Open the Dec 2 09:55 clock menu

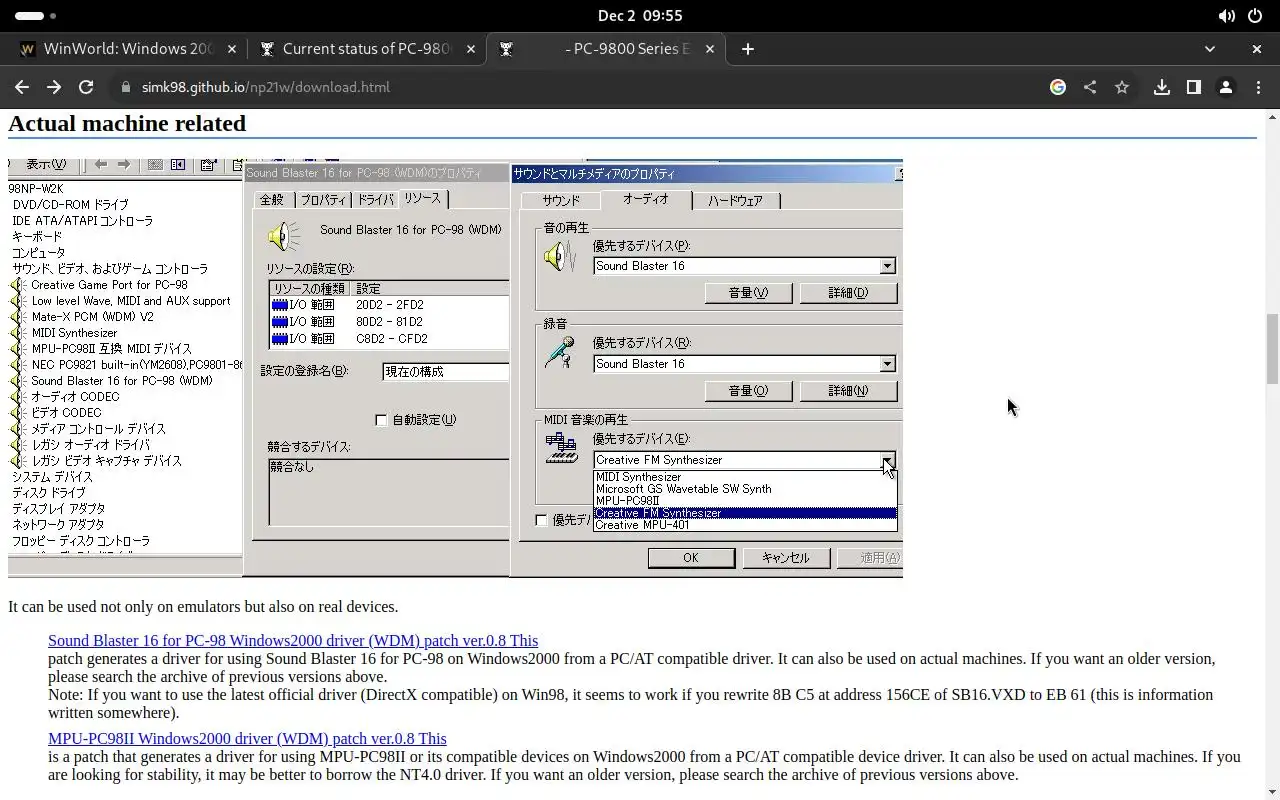[x=640, y=15]
